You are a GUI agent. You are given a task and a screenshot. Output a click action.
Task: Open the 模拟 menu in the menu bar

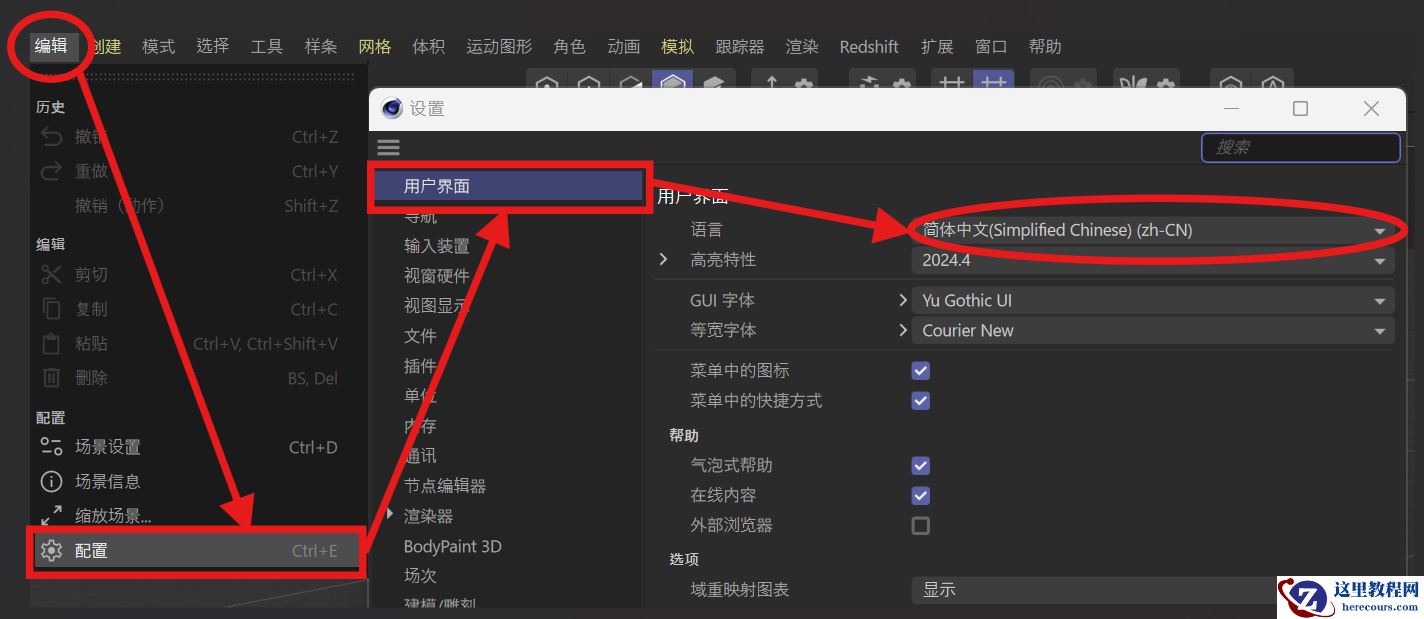[x=677, y=46]
